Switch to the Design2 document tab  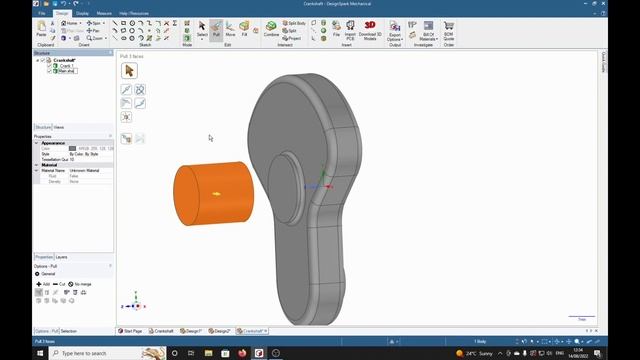click(219, 331)
